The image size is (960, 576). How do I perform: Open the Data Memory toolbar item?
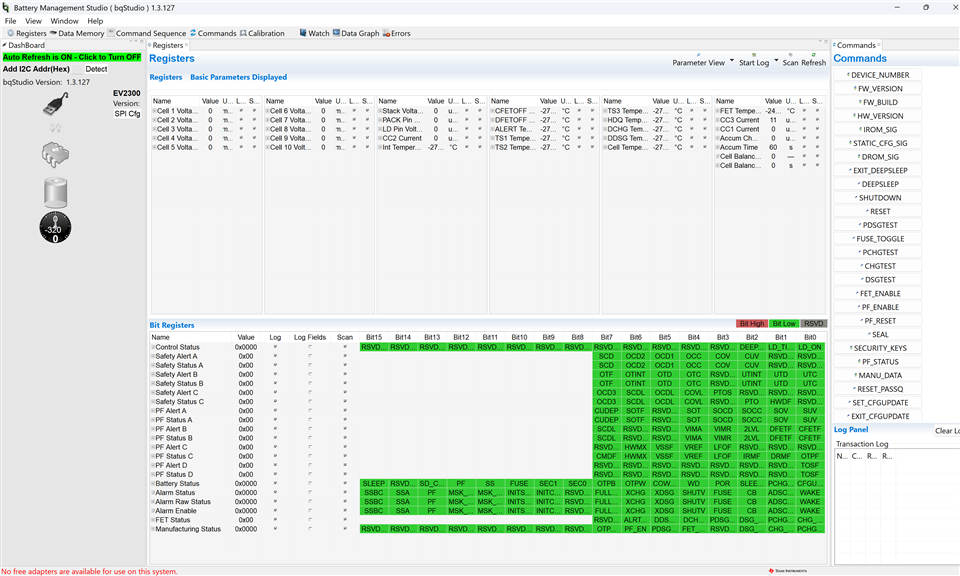pos(77,33)
